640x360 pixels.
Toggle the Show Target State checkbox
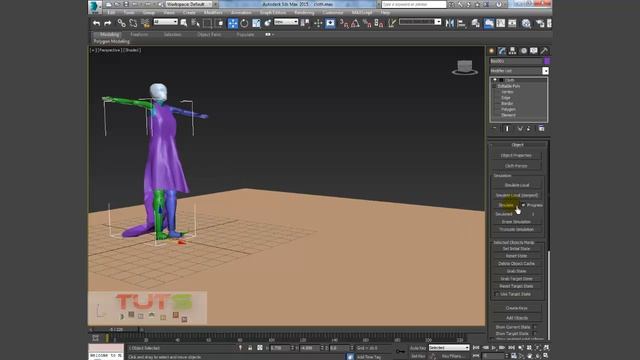535,333
